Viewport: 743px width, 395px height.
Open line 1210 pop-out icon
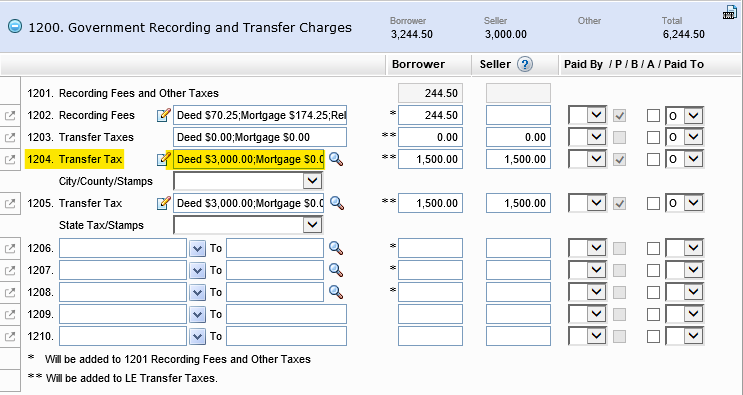pyautogui.click(x=10, y=336)
